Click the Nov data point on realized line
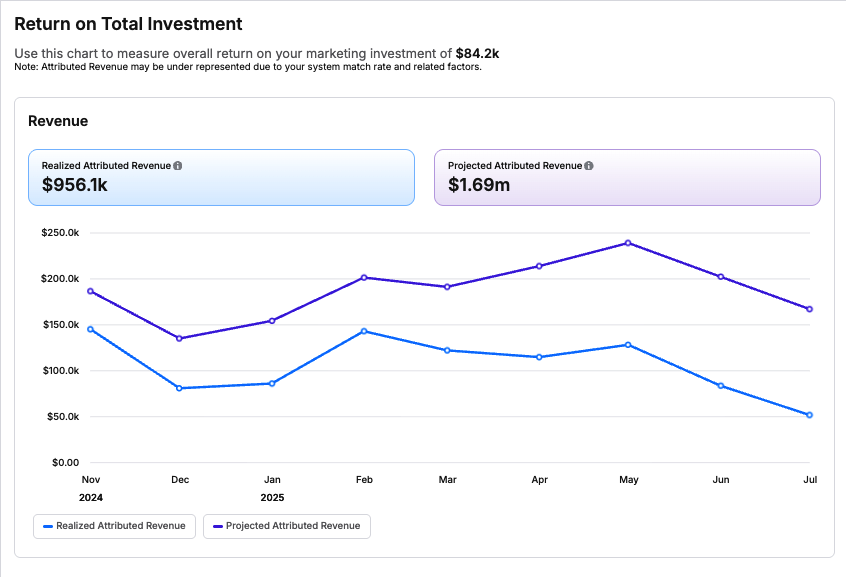 [x=91, y=329]
